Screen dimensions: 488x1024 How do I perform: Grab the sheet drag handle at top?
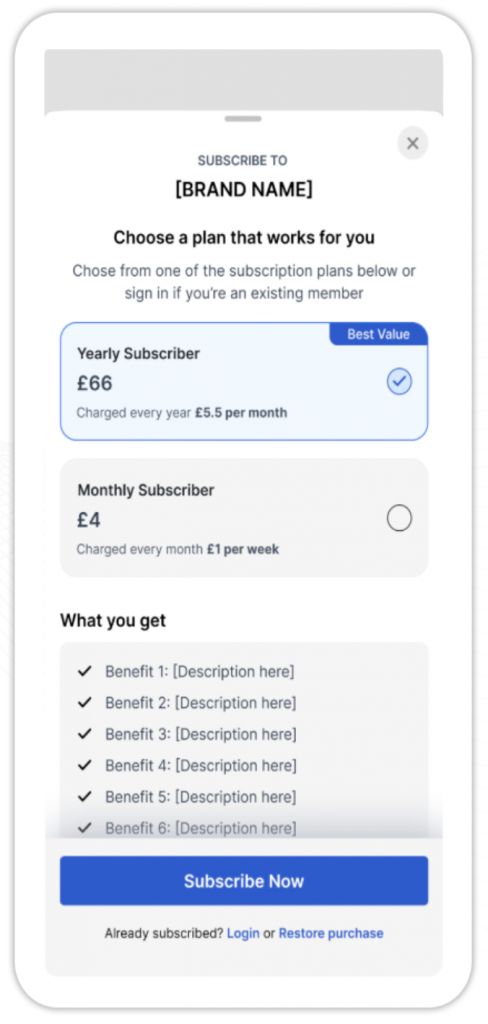[243, 119]
